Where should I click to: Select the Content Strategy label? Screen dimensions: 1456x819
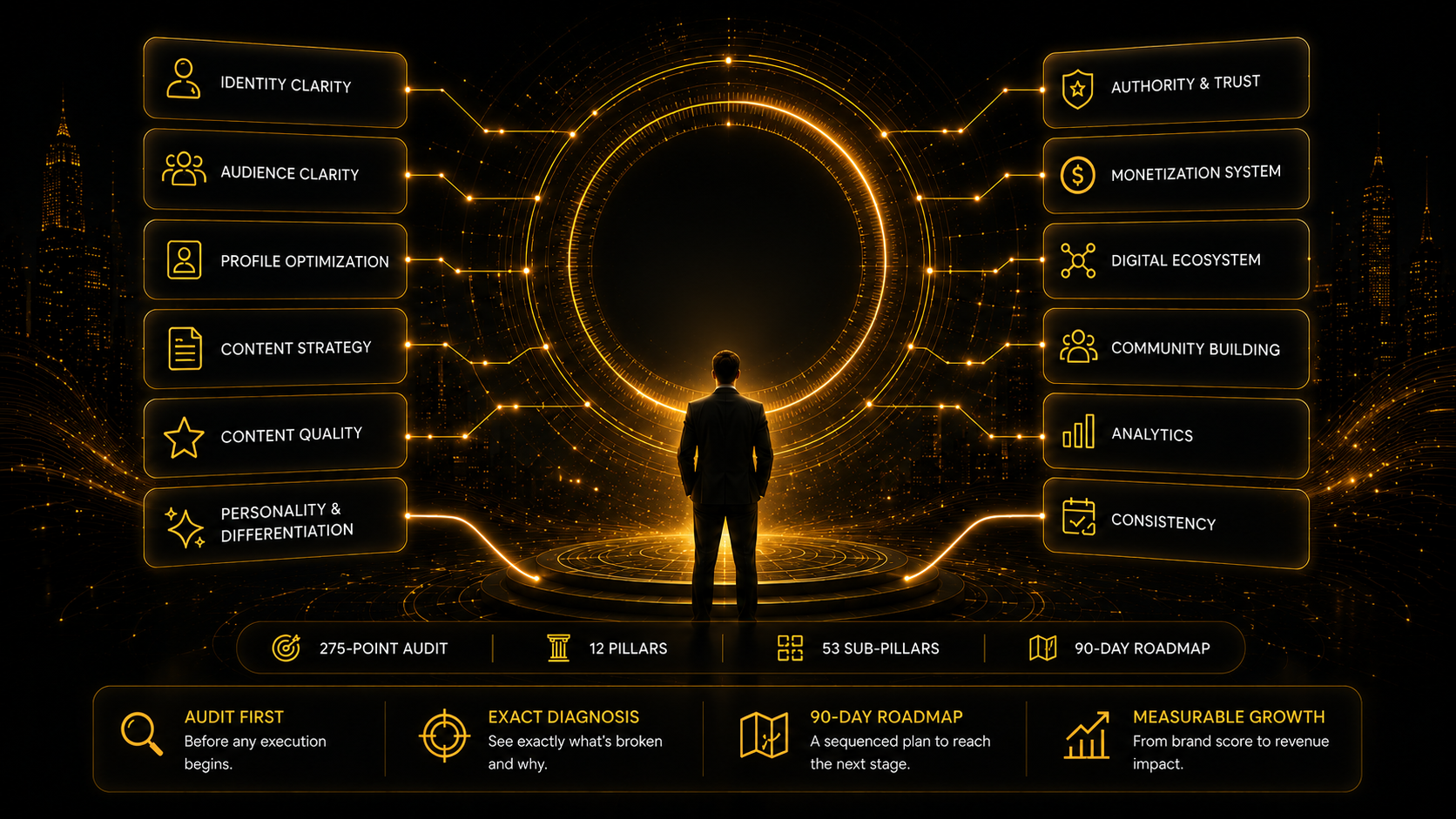pos(296,348)
